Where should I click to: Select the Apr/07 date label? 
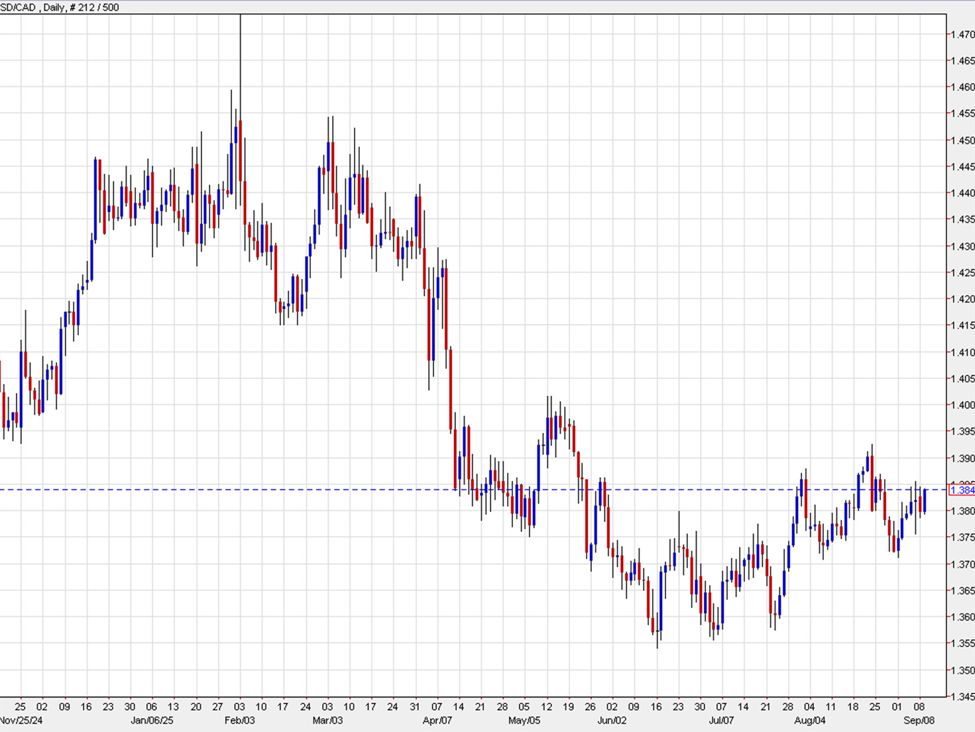(437, 717)
